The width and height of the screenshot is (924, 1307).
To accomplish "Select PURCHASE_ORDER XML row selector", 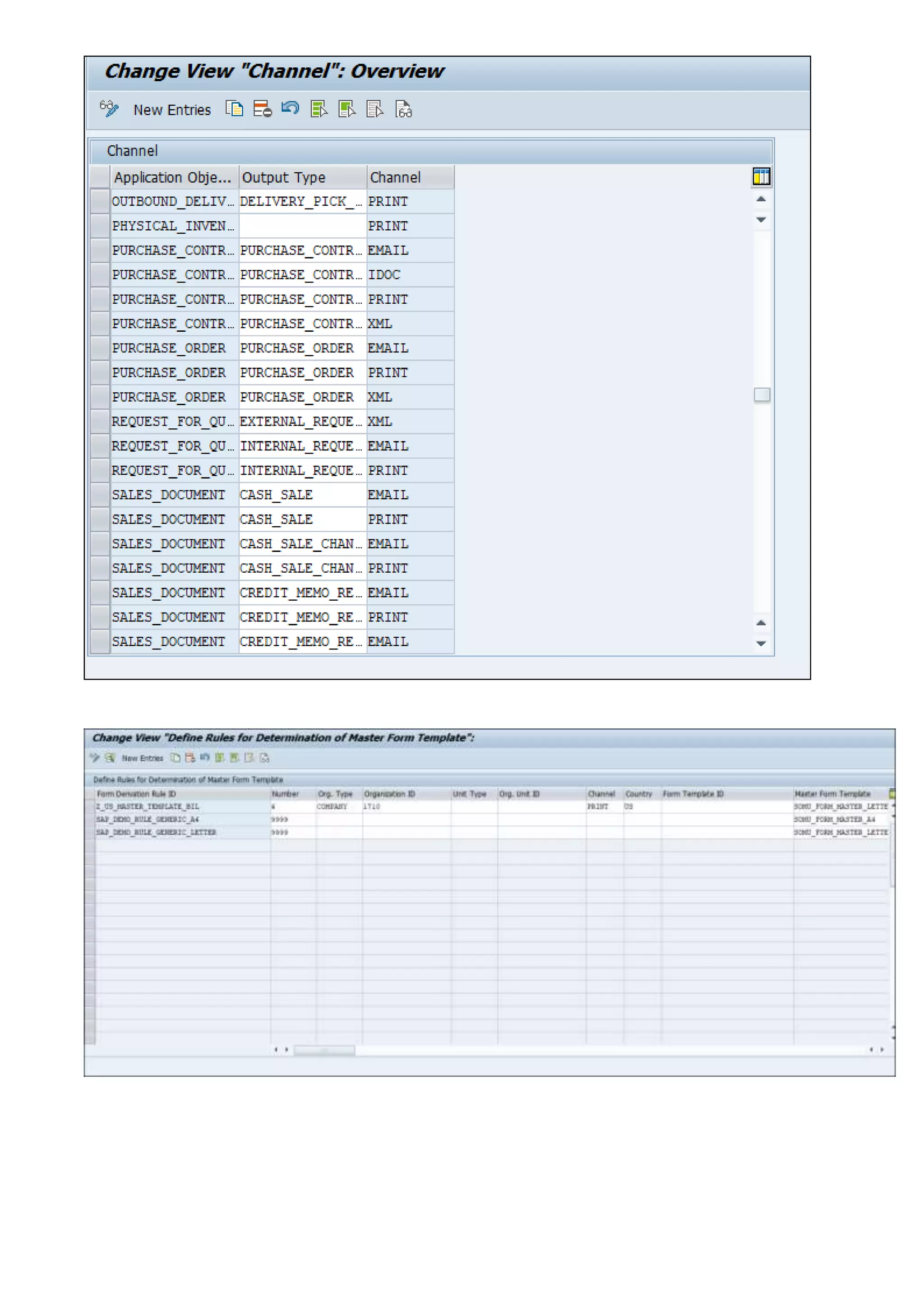I will [x=100, y=397].
